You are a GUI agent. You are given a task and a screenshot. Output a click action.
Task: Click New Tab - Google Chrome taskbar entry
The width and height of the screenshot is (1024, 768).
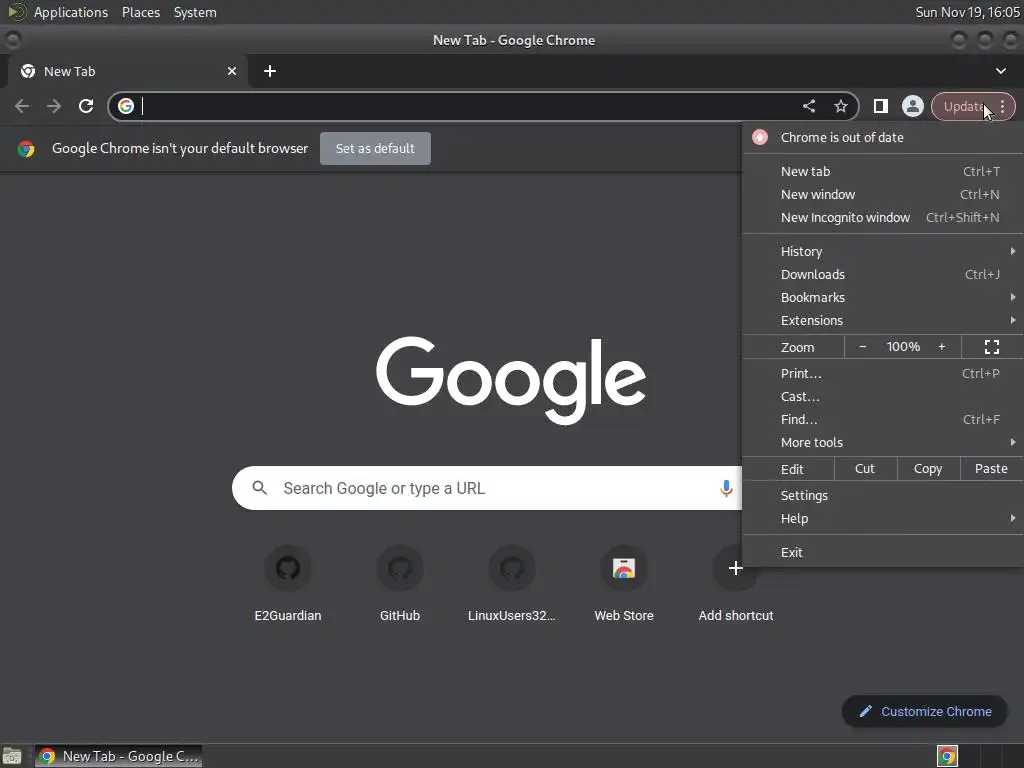(118, 756)
